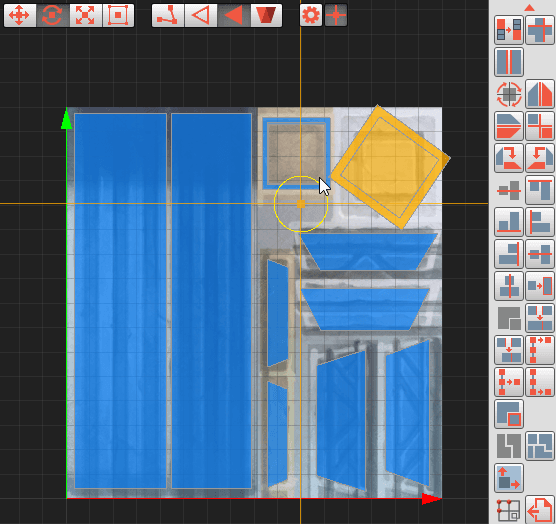Click the mirror horizontally icon
Screen dimensions: 556x524
(x=540, y=94)
